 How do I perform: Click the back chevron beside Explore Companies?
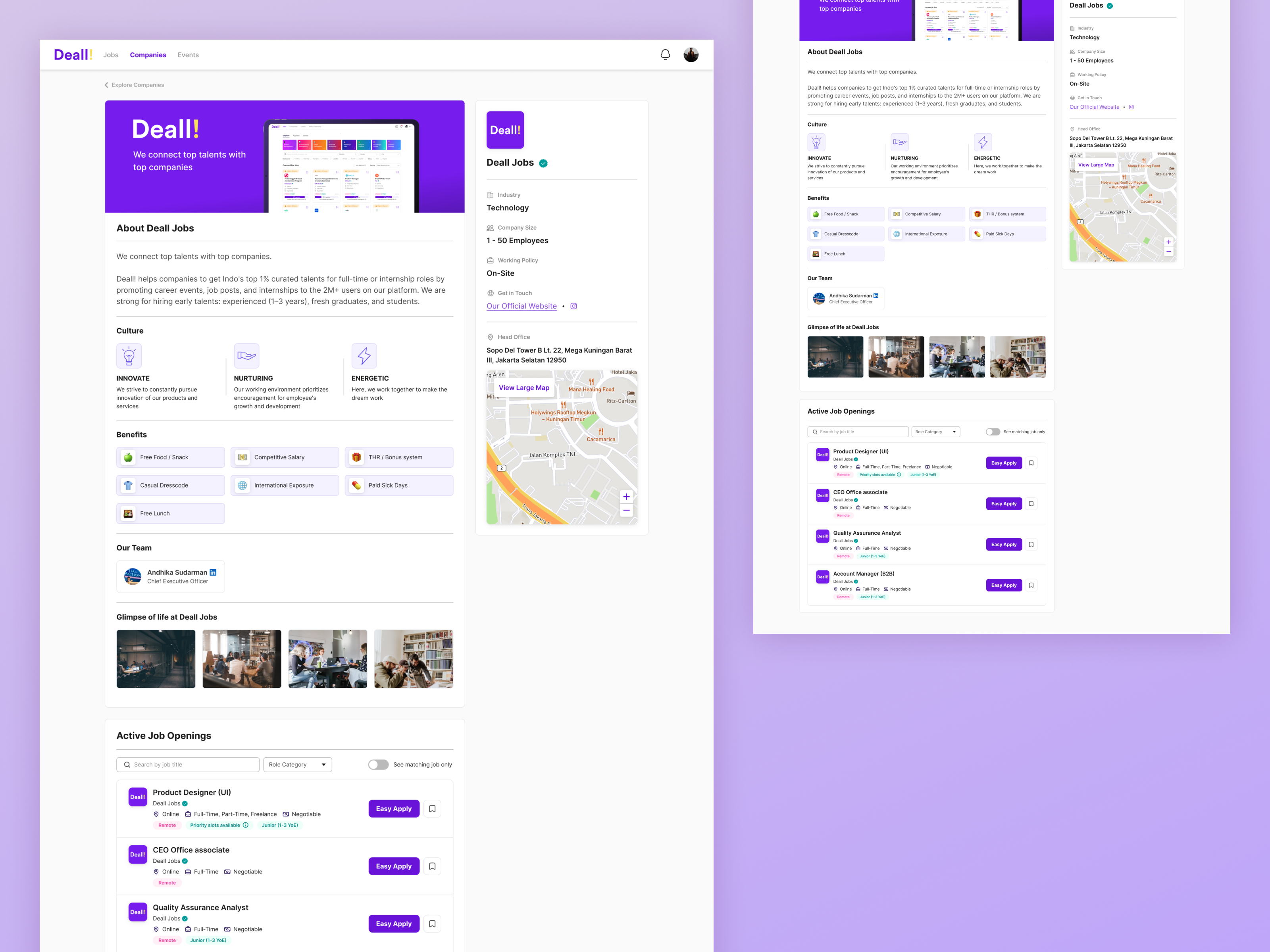106,85
